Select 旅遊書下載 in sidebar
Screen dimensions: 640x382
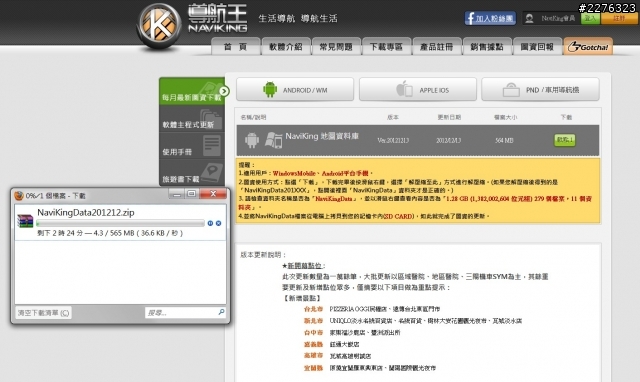(x=191, y=173)
